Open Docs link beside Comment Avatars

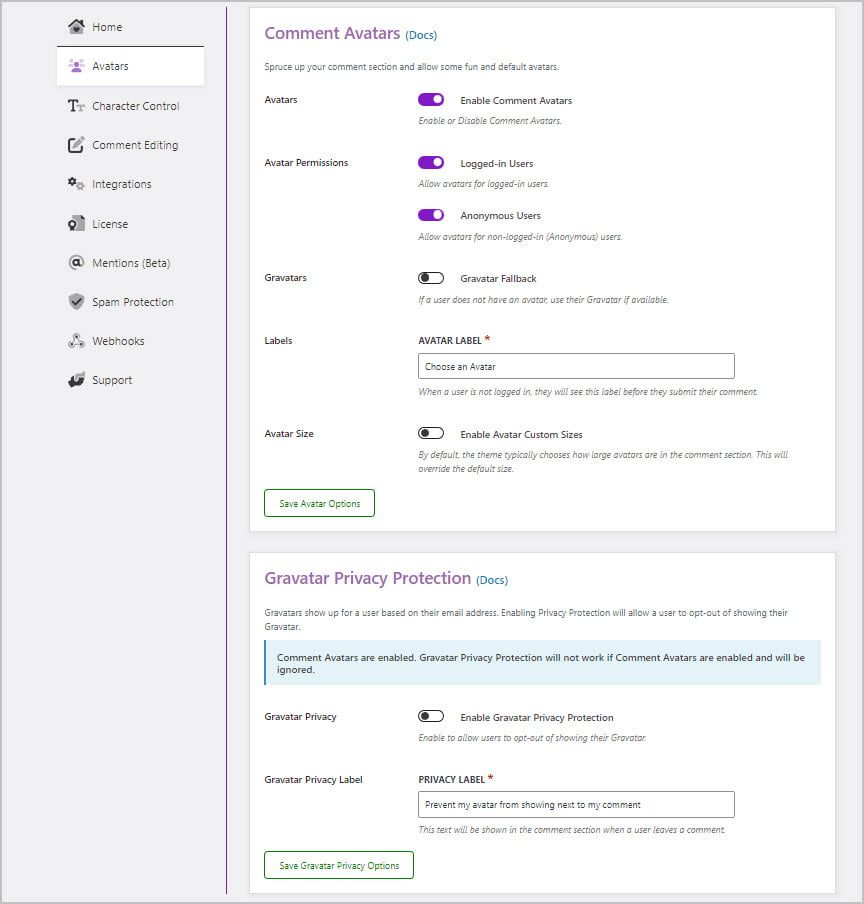[421, 36]
